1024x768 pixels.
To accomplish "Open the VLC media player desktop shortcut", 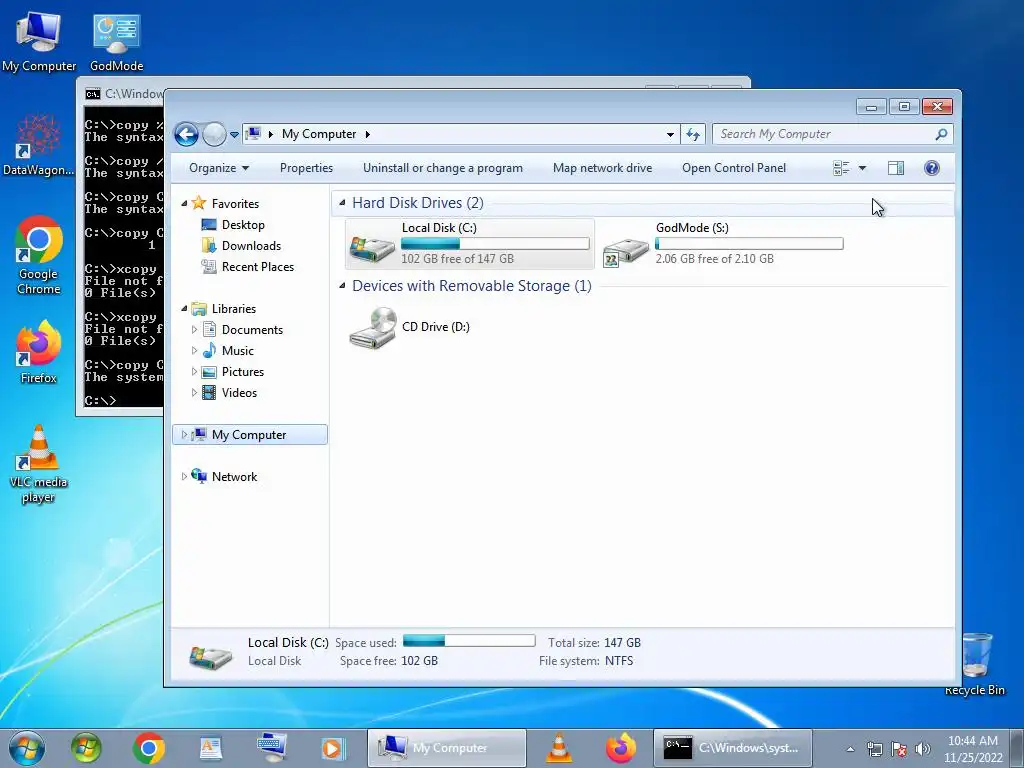I will [x=39, y=464].
